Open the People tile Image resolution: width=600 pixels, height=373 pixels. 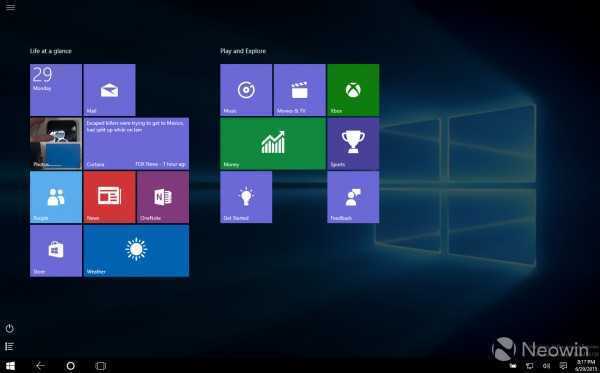tap(56, 197)
